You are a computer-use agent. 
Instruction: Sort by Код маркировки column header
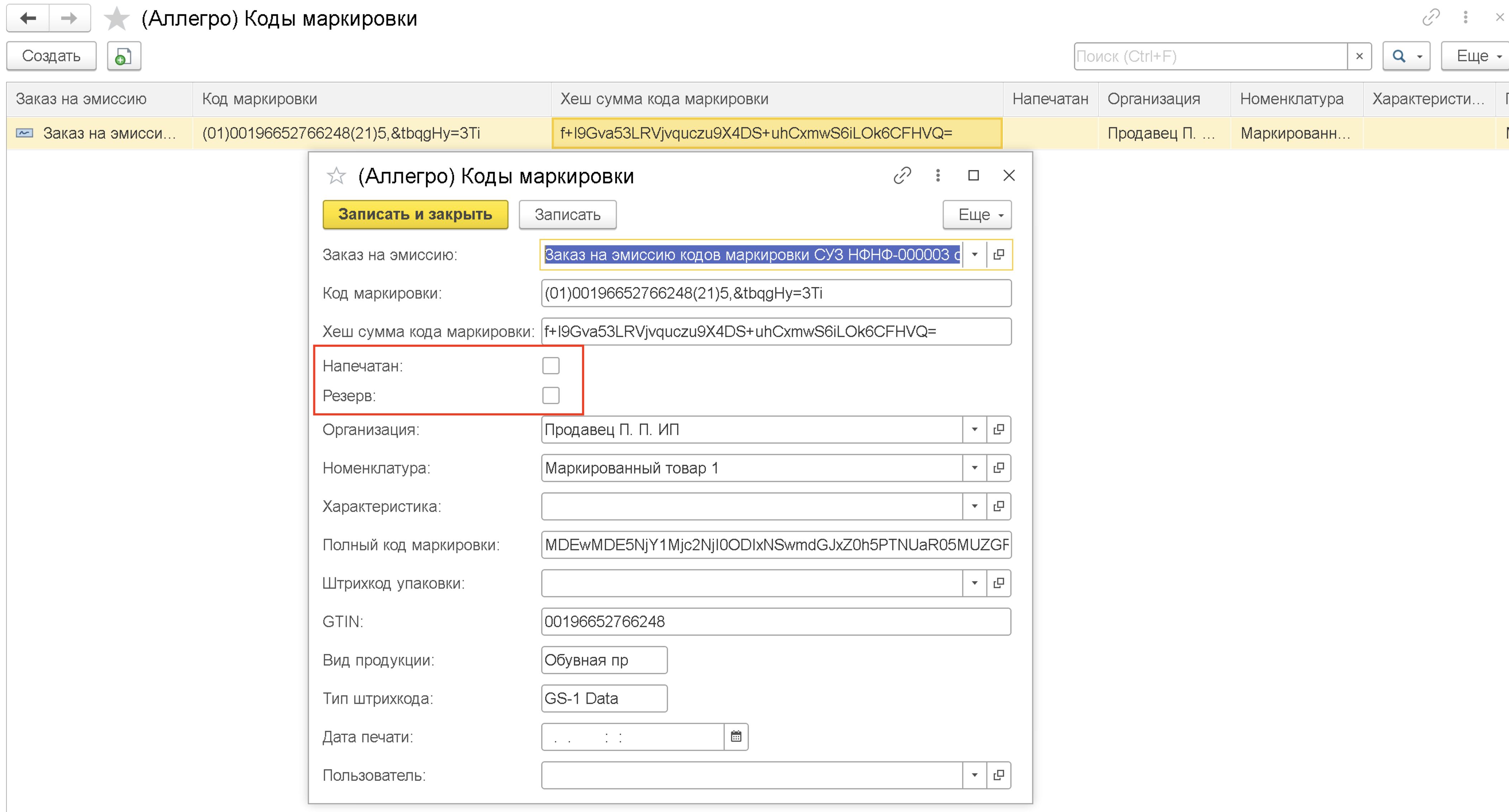(371, 99)
